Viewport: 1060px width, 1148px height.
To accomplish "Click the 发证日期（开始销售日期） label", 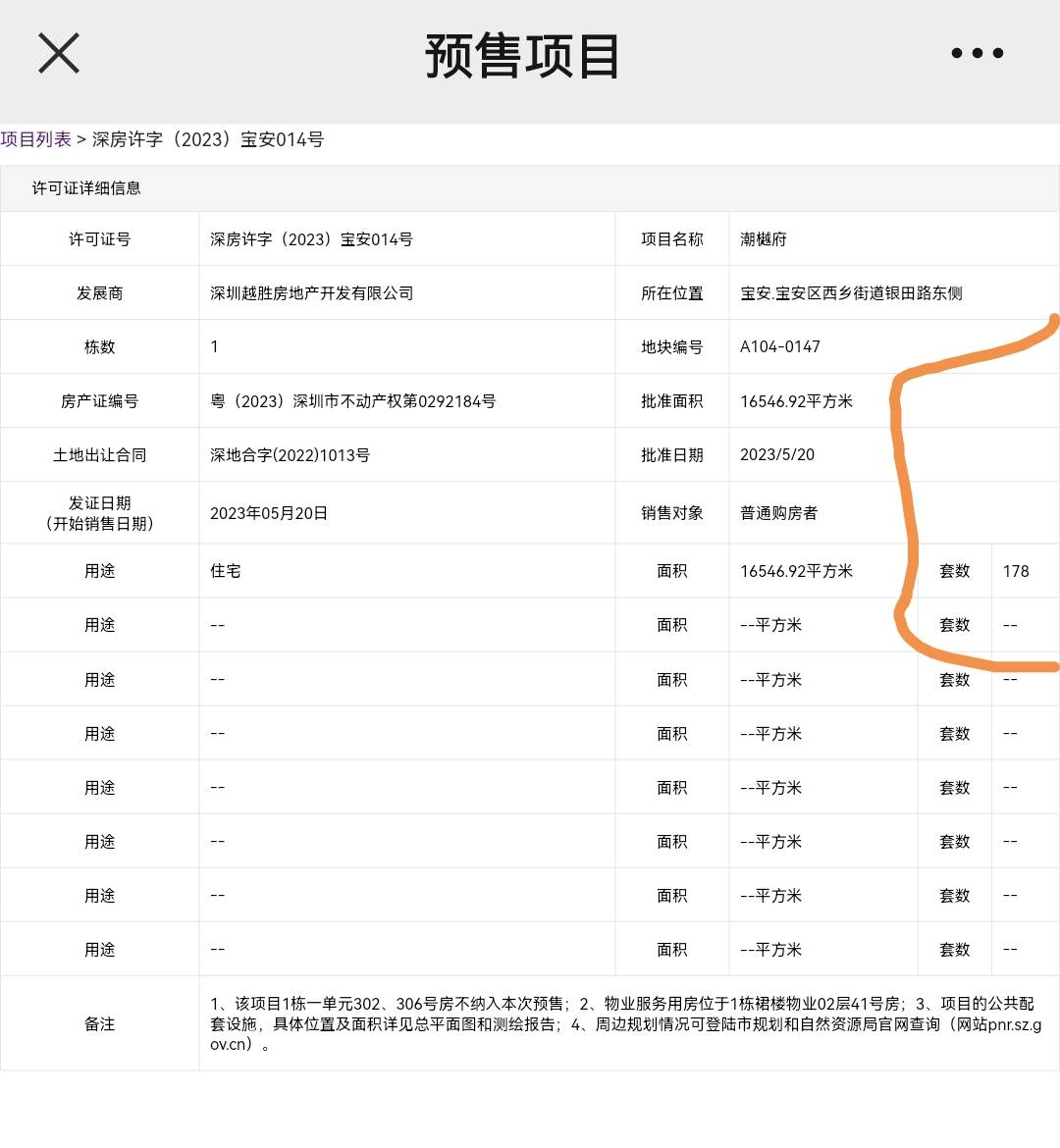I will click(x=100, y=513).
